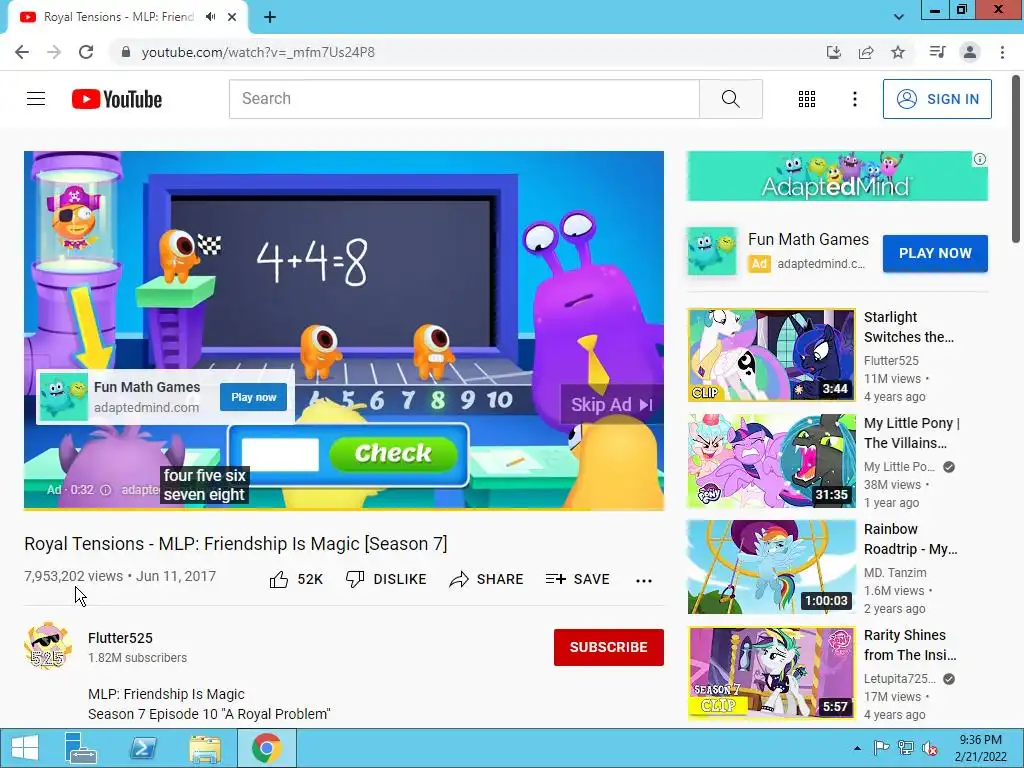
Task: Open the banner ad info icon
Action: pos(980,159)
